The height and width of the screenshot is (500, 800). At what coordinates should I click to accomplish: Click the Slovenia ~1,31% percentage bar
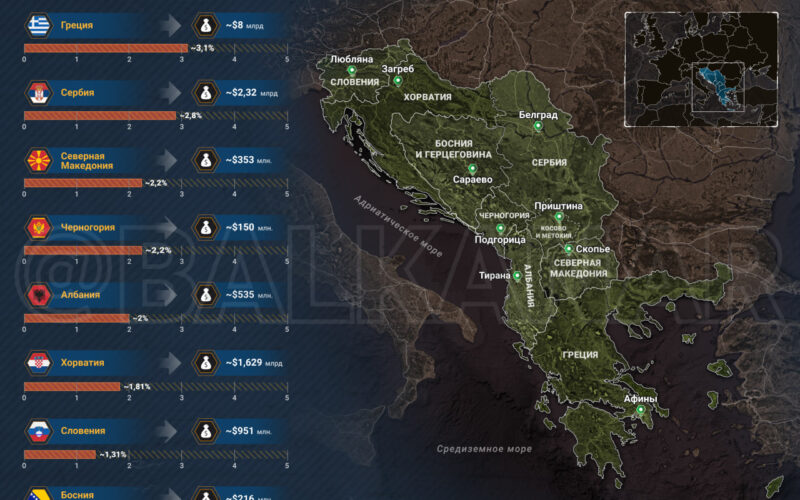point(60,454)
